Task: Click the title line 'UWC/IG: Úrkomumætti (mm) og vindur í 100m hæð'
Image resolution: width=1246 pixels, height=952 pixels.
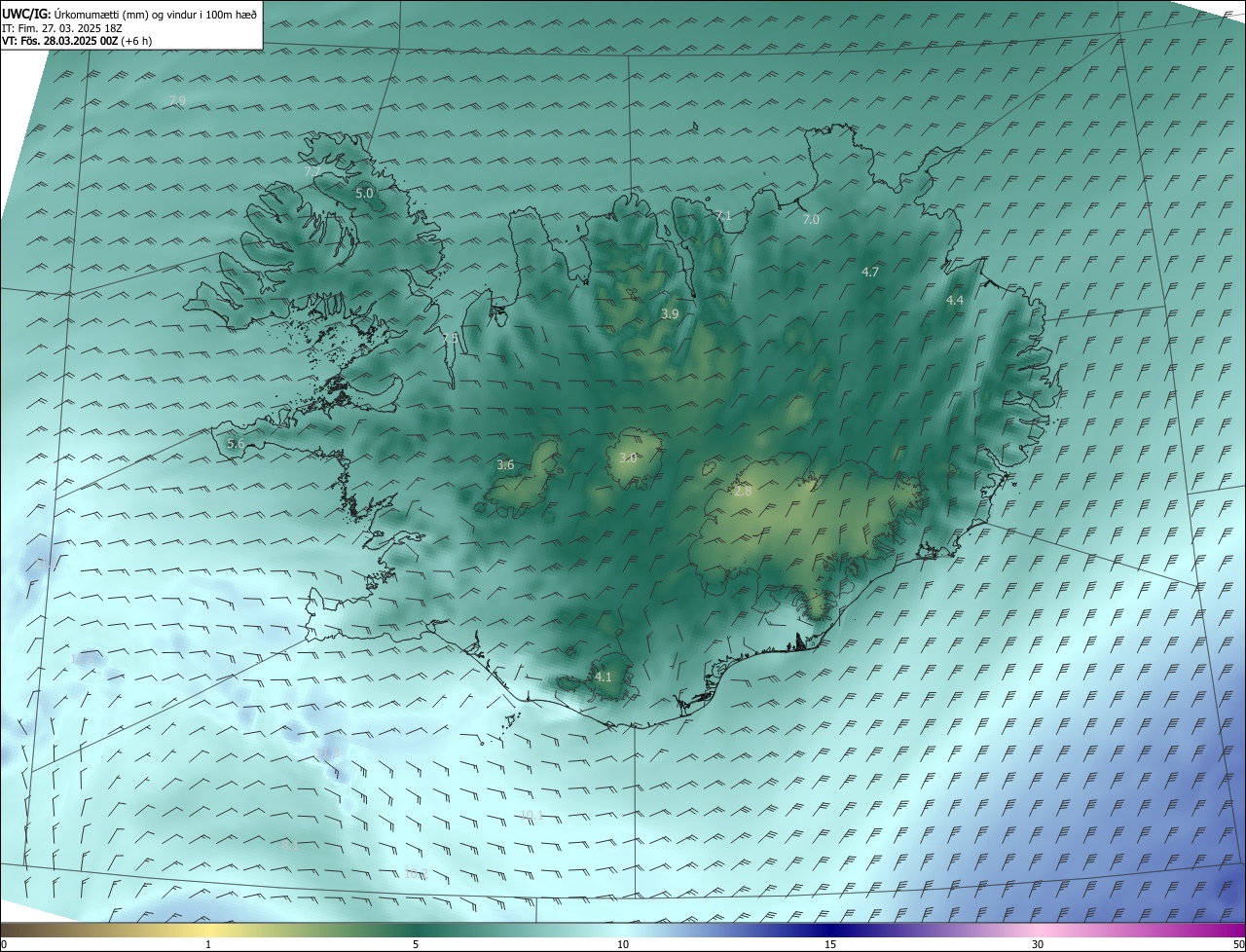Action: 128,14
